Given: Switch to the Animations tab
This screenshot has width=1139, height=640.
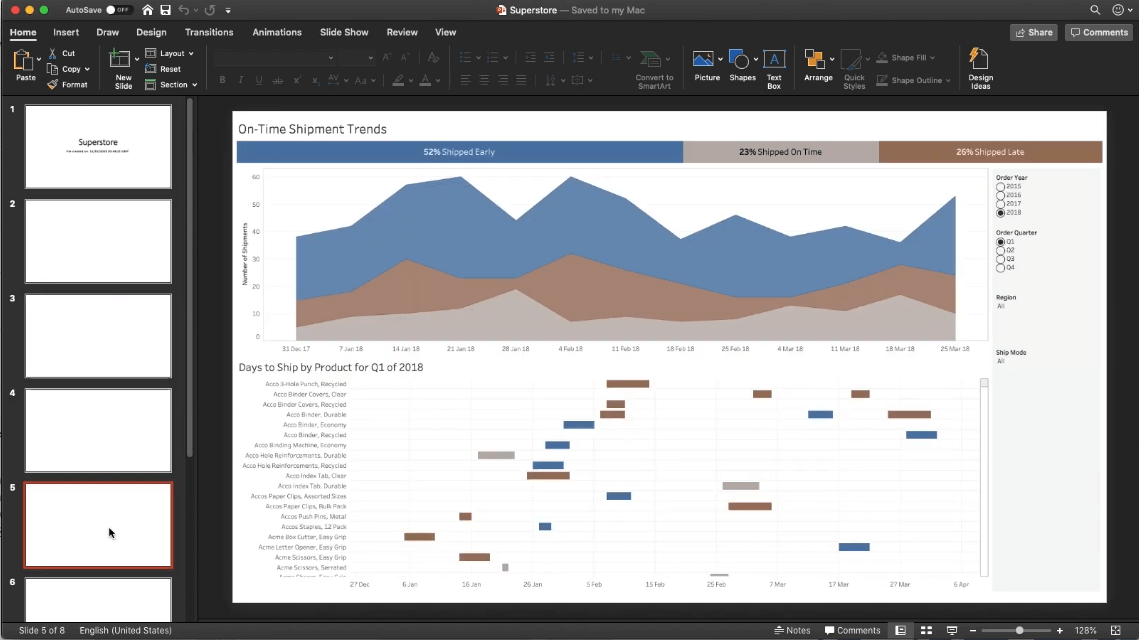Looking at the screenshot, I should click(x=277, y=32).
